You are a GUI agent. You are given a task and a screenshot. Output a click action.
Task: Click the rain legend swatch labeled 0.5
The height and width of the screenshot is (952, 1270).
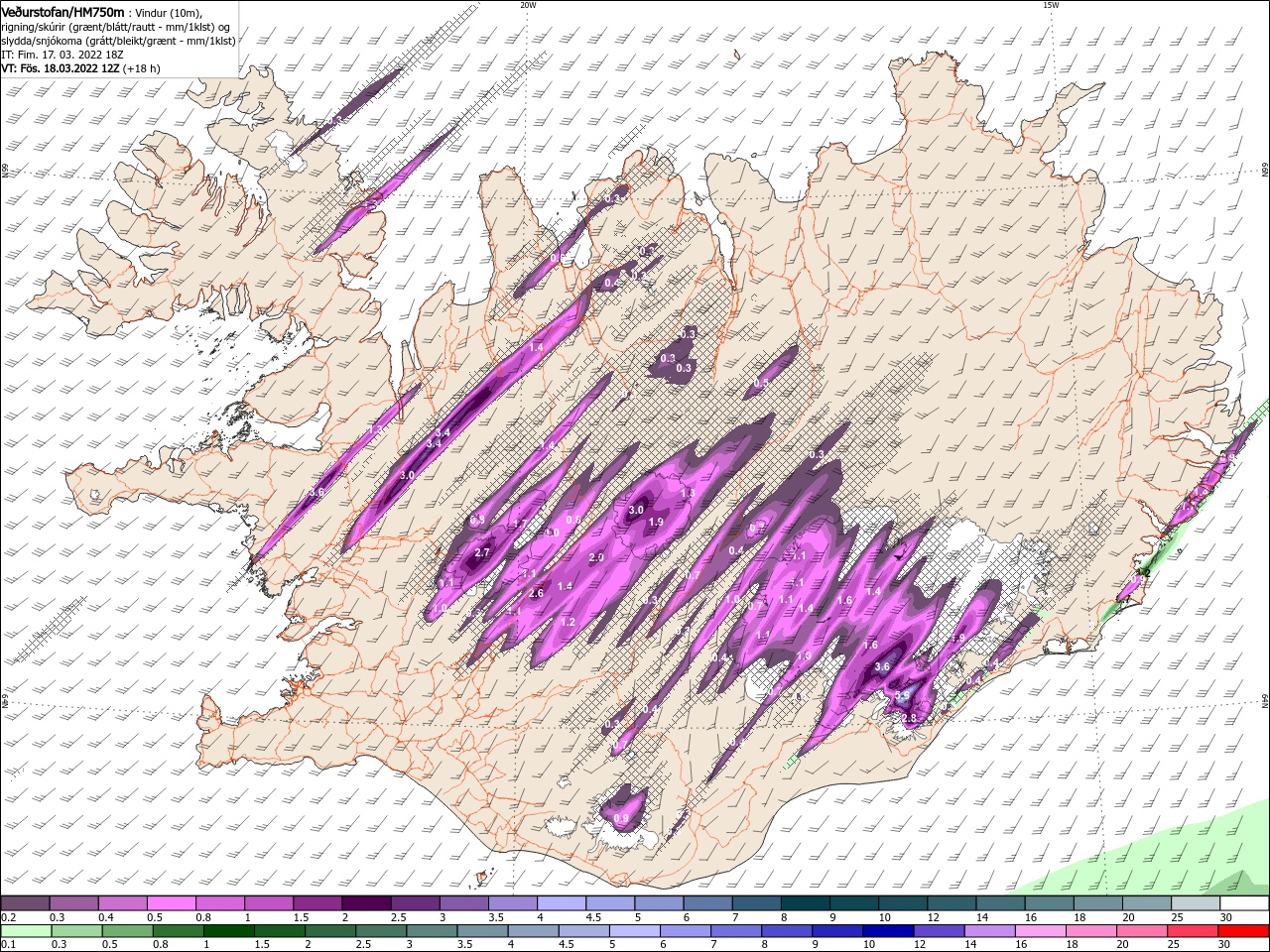pyautogui.click(x=127, y=931)
